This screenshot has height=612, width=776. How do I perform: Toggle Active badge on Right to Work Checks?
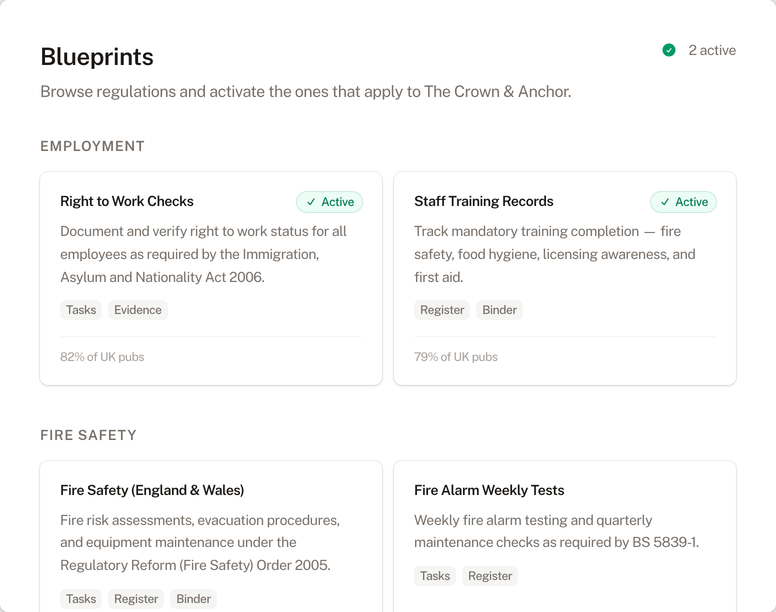tap(329, 202)
